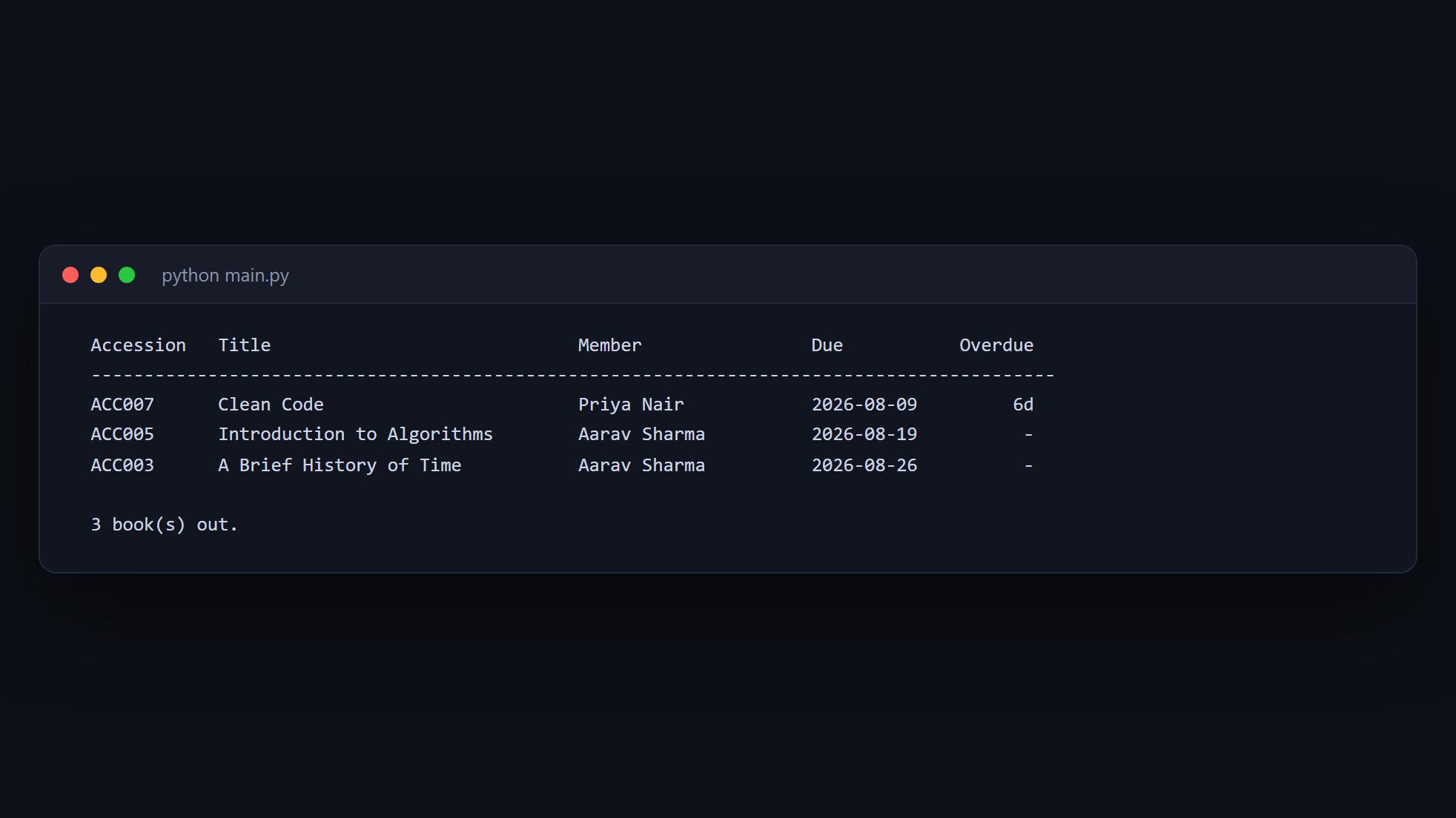
Task: Select accession number ACC007
Action: (122, 405)
